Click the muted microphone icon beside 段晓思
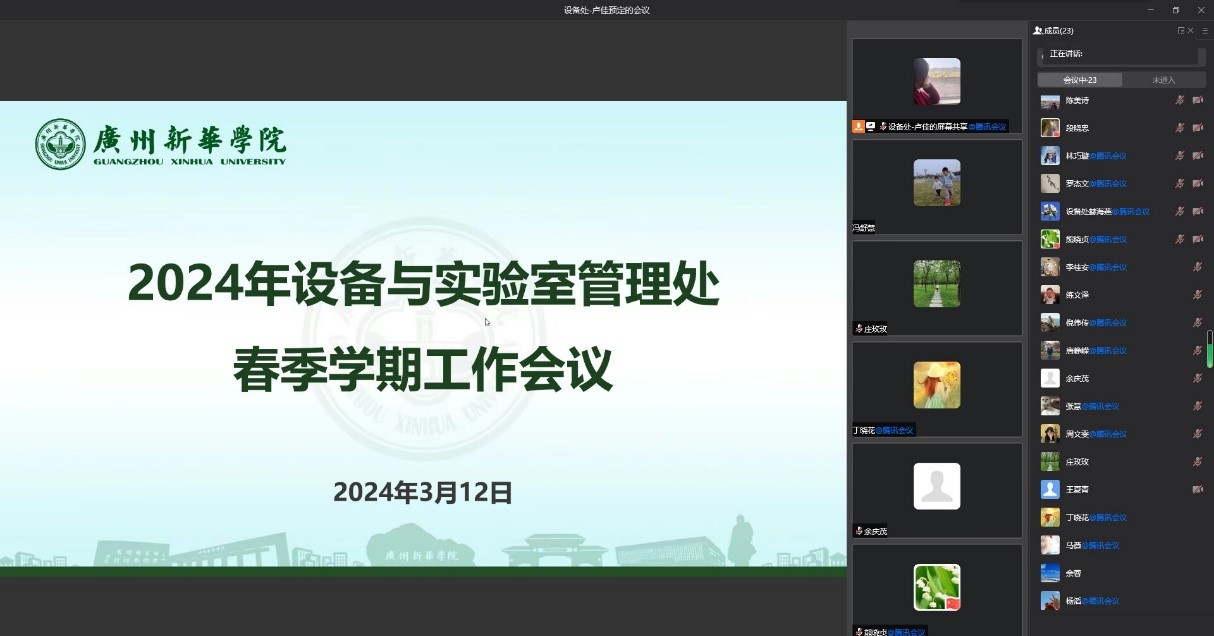The height and width of the screenshot is (636, 1214). point(1181,127)
